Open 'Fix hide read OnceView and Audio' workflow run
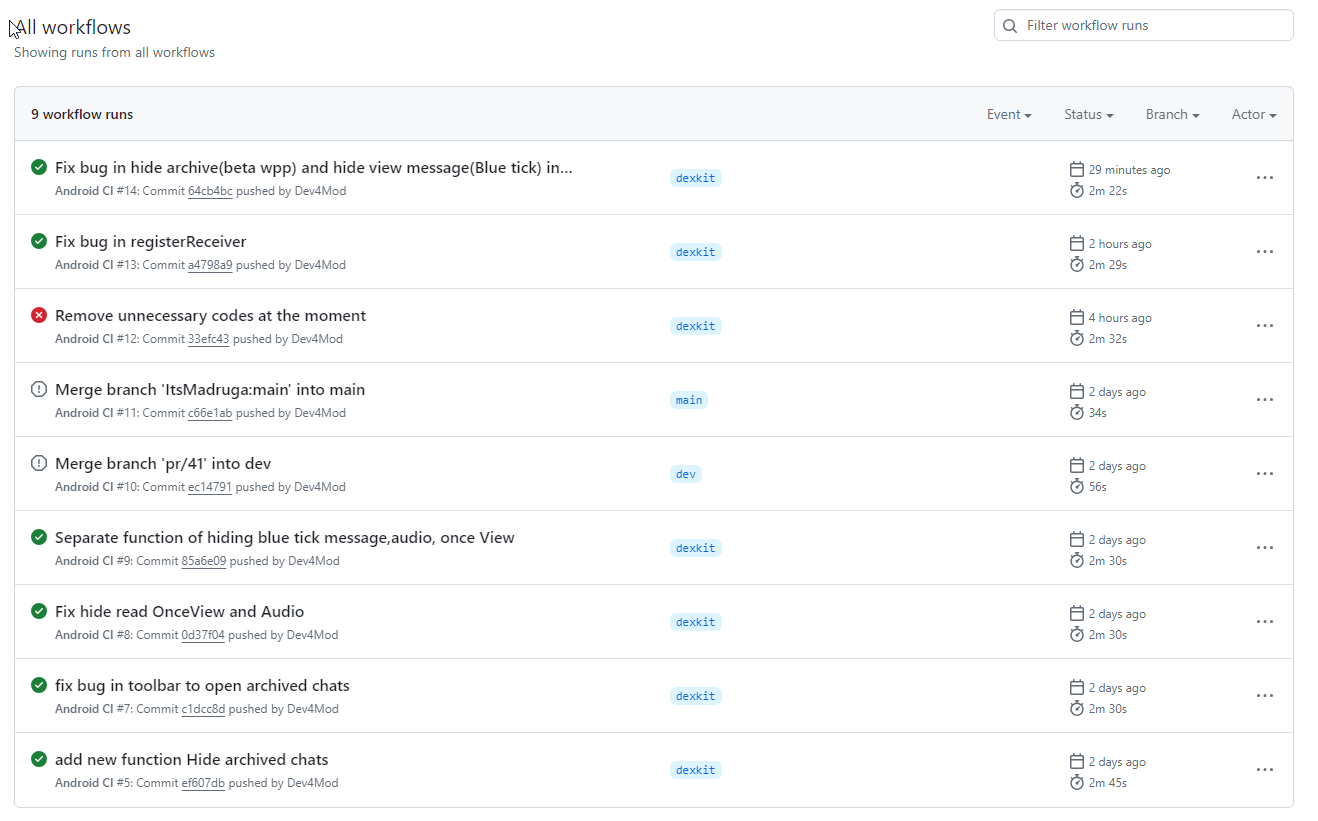The width and height of the screenshot is (1318, 821). tap(179, 612)
